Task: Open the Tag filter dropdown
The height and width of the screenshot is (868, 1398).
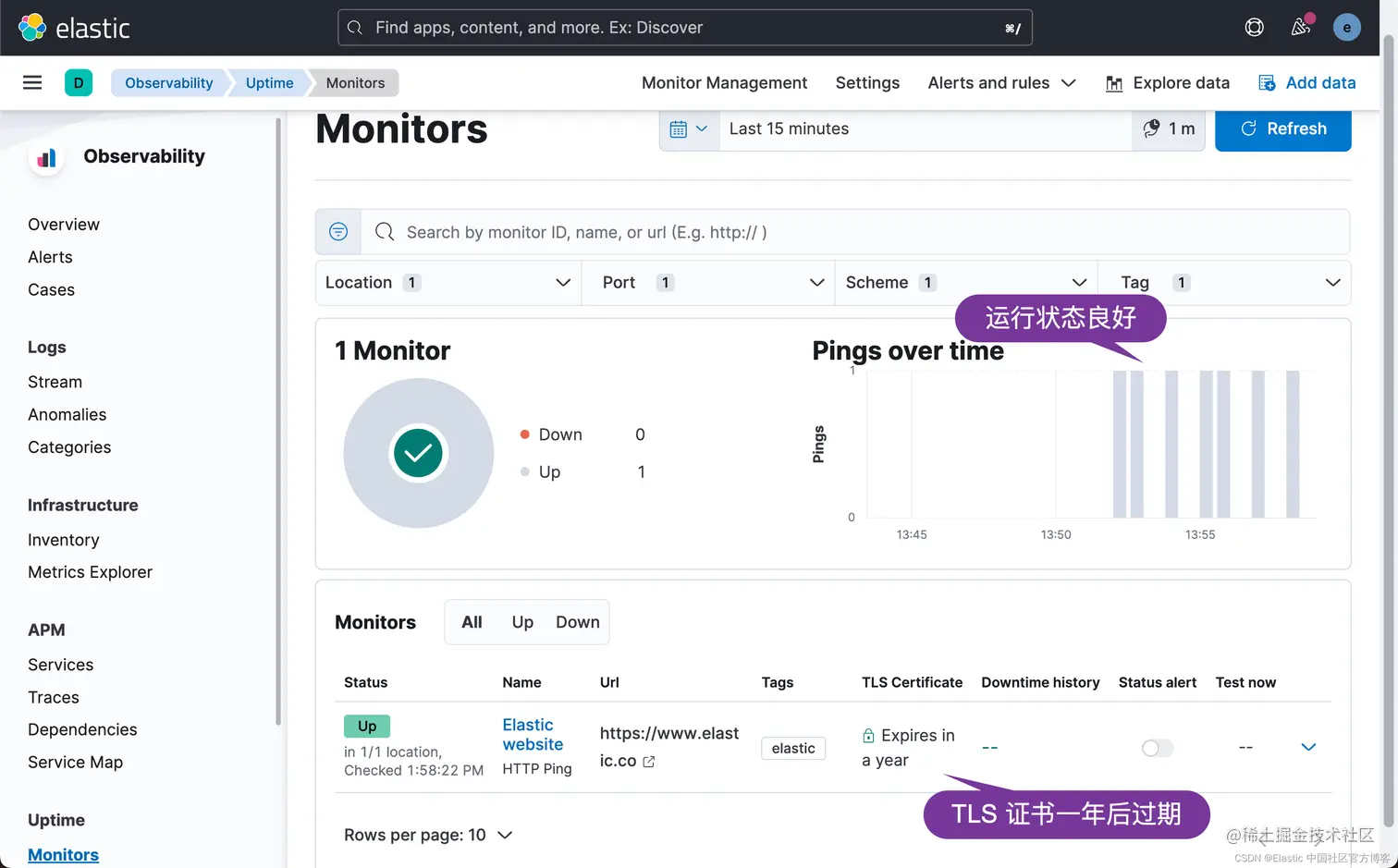Action: (1224, 283)
